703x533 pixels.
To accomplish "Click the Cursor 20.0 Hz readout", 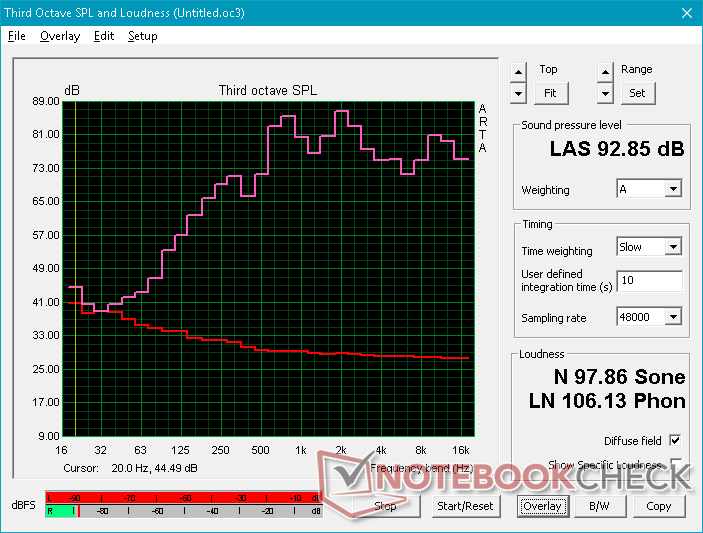I will point(130,468).
